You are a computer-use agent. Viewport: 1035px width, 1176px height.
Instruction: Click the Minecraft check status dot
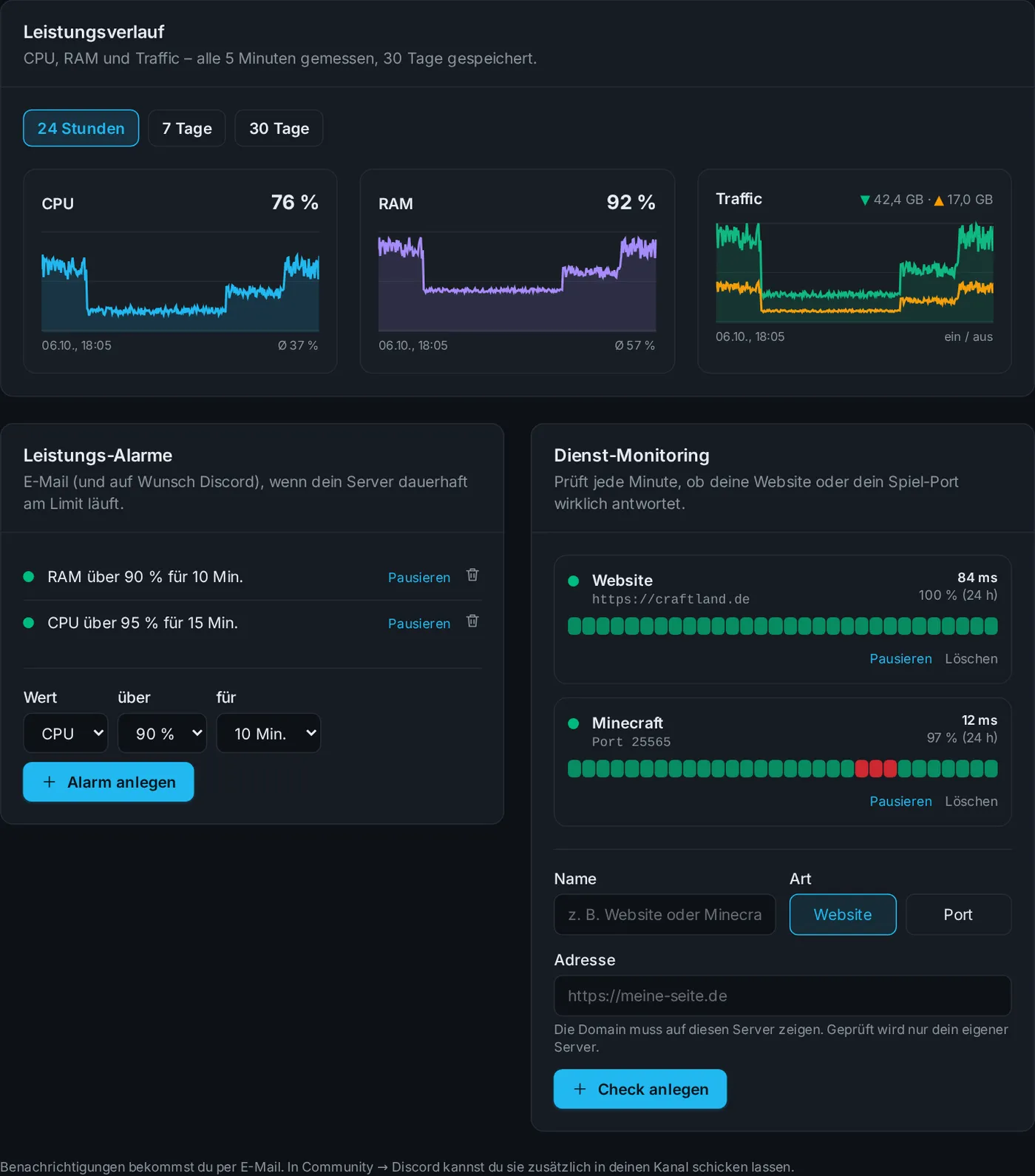[573, 723]
